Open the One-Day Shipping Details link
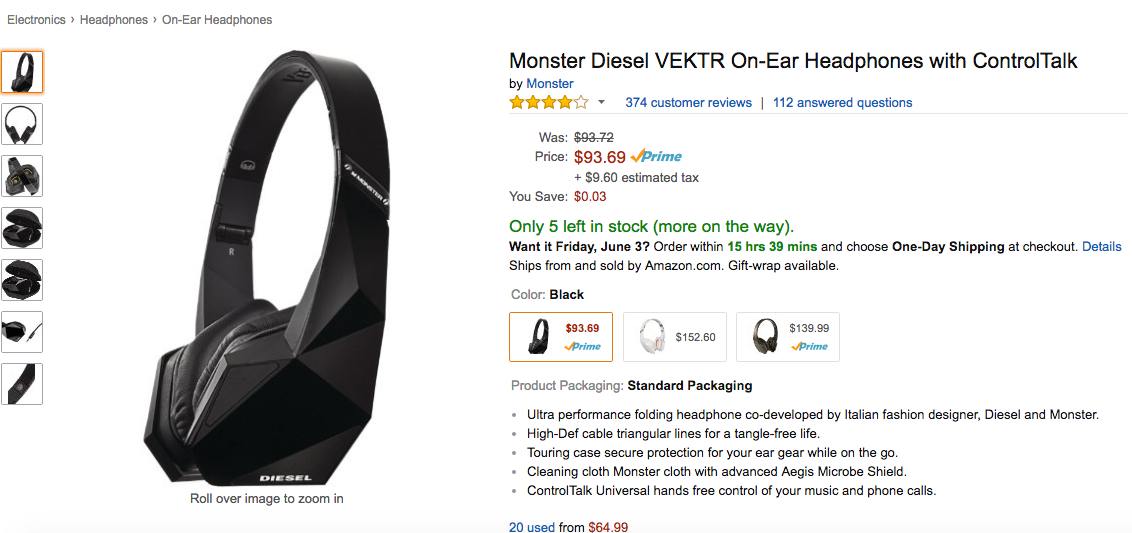The image size is (1132, 533). point(1101,246)
